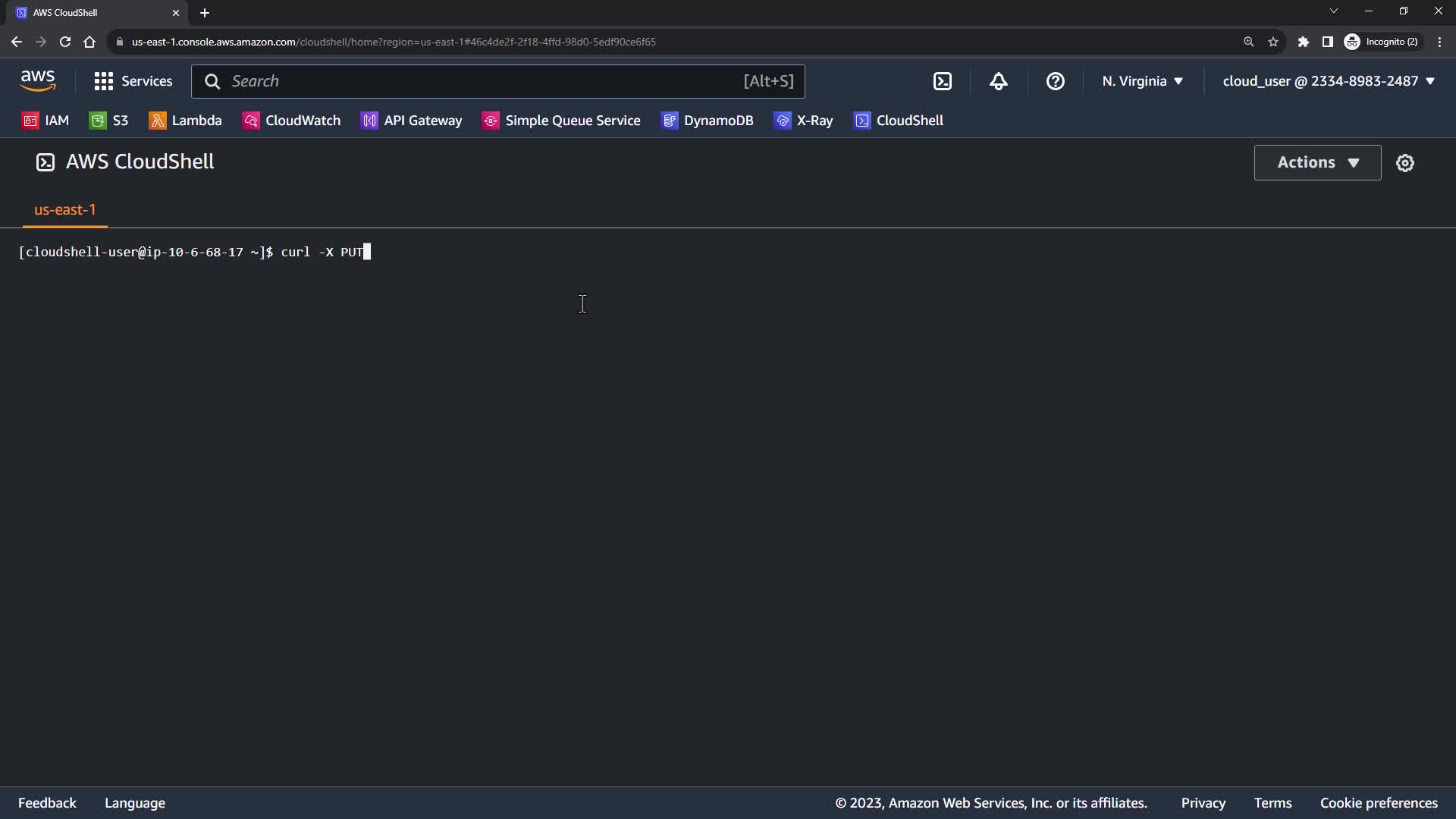Open the Services grid menu
This screenshot has height=819, width=1456.
pos(133,81)
